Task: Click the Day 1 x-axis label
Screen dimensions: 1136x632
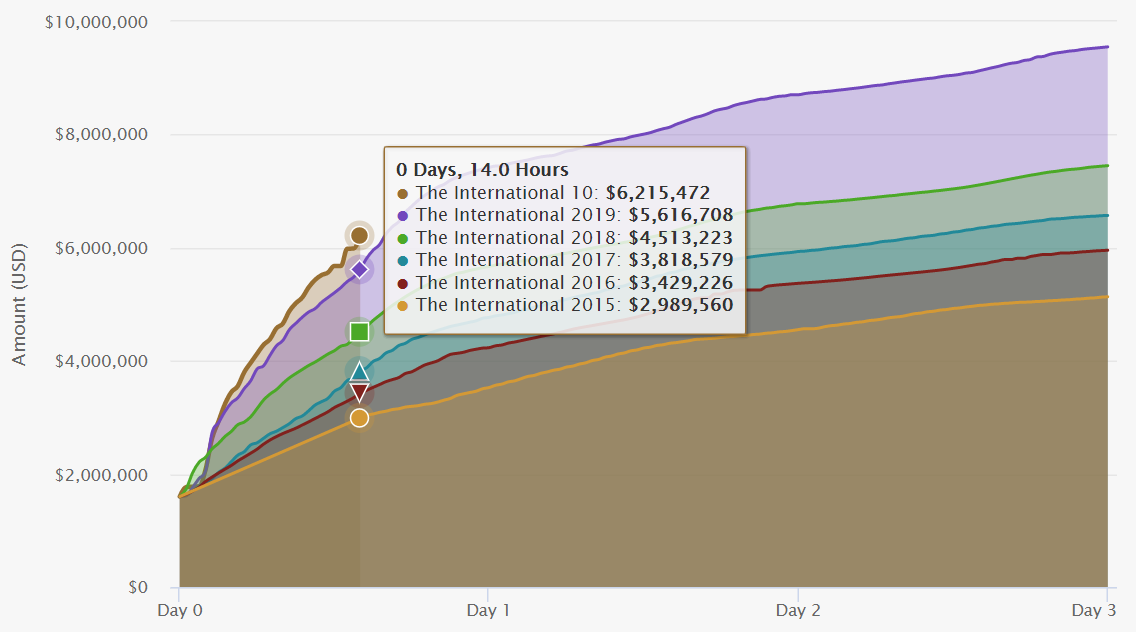Action: click(488, 610)
